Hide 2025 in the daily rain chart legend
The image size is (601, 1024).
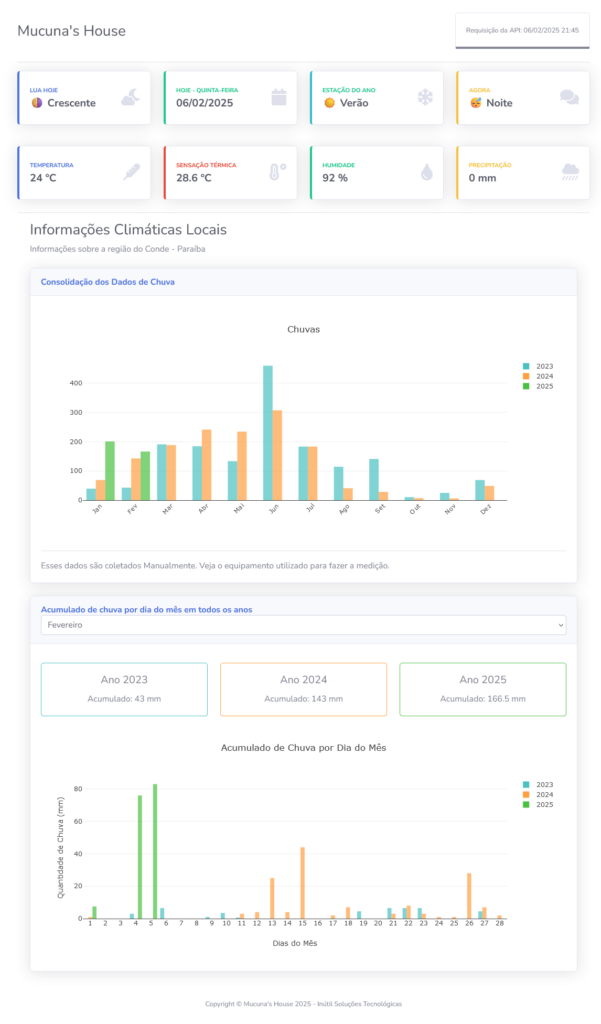tap(538, 804)
